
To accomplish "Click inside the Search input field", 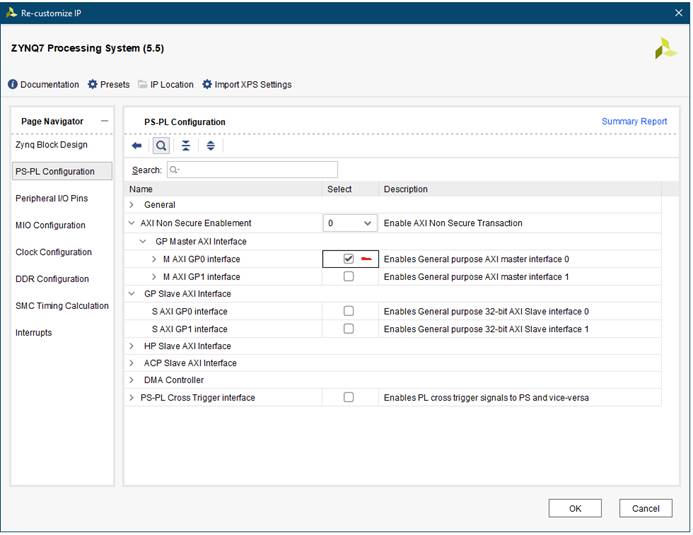I will [x=256, y=170].
